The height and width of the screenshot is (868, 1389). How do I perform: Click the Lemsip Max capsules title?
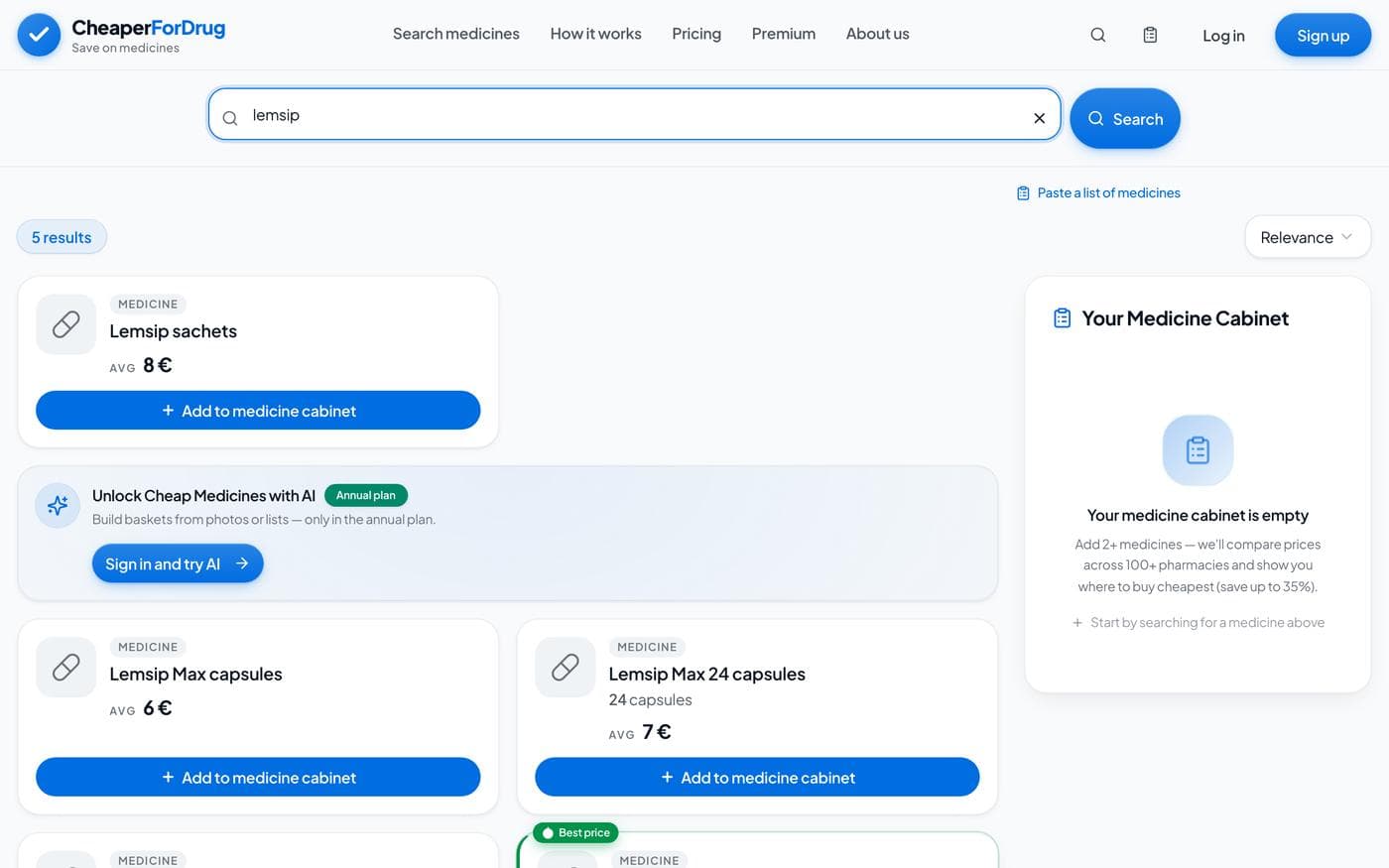tap(196, 675)
